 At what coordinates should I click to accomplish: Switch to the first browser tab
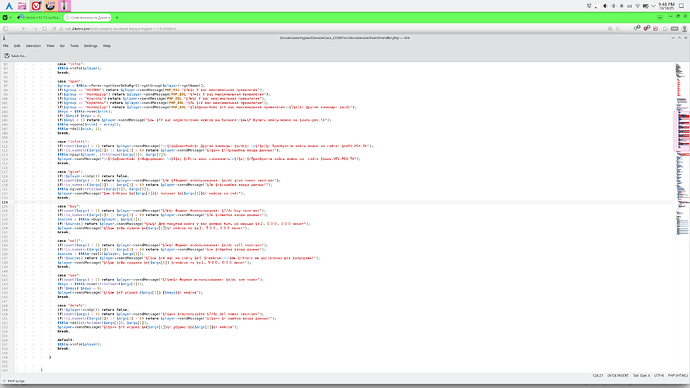(40, 18)
